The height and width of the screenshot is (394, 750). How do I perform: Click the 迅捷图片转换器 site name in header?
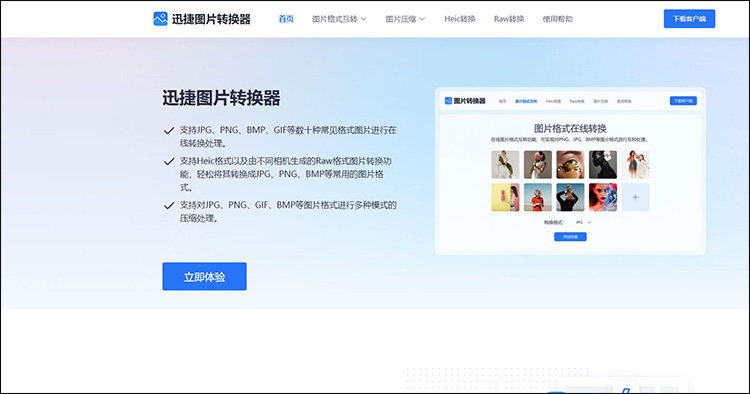(211, 19)
